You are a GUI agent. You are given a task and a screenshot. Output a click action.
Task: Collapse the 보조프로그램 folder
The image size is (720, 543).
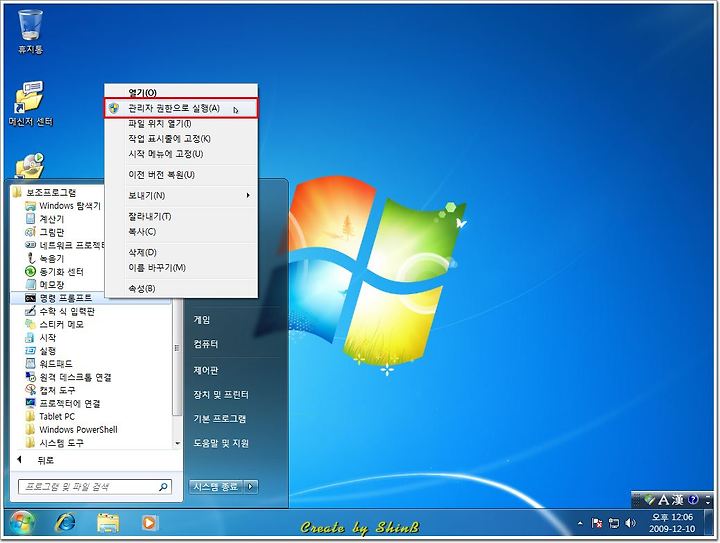45,192
